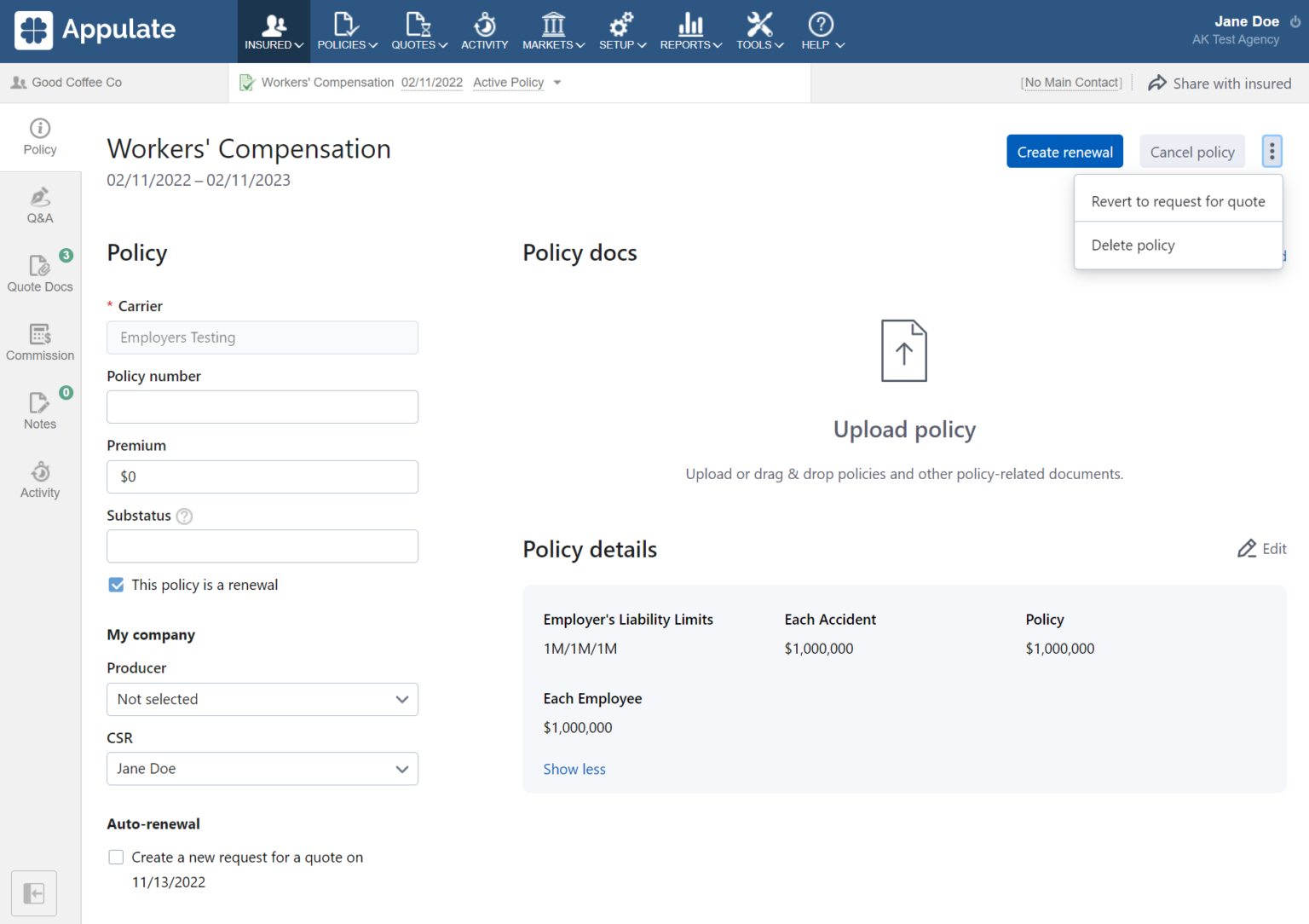This screenshot has height=924, width=1309.
Task: Go to the Activity page in top navigation
Action: point(484,32)
